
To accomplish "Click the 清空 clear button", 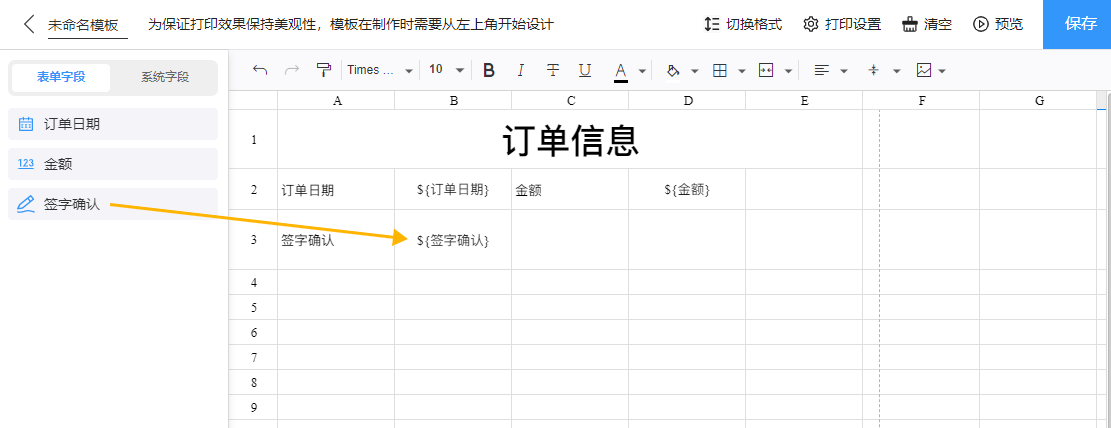I will click(x=927, y=24).
